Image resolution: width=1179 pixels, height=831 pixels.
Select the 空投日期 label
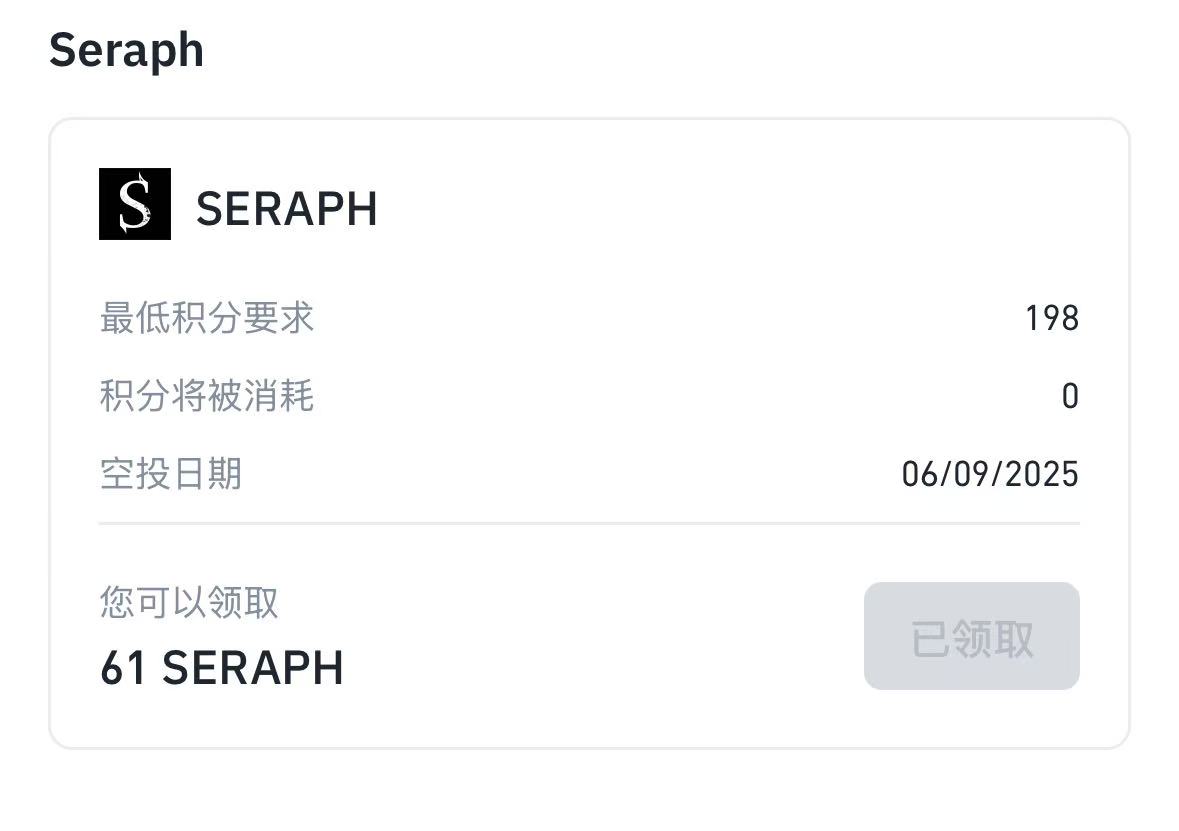pyautogui.click(x=171, y=474)
